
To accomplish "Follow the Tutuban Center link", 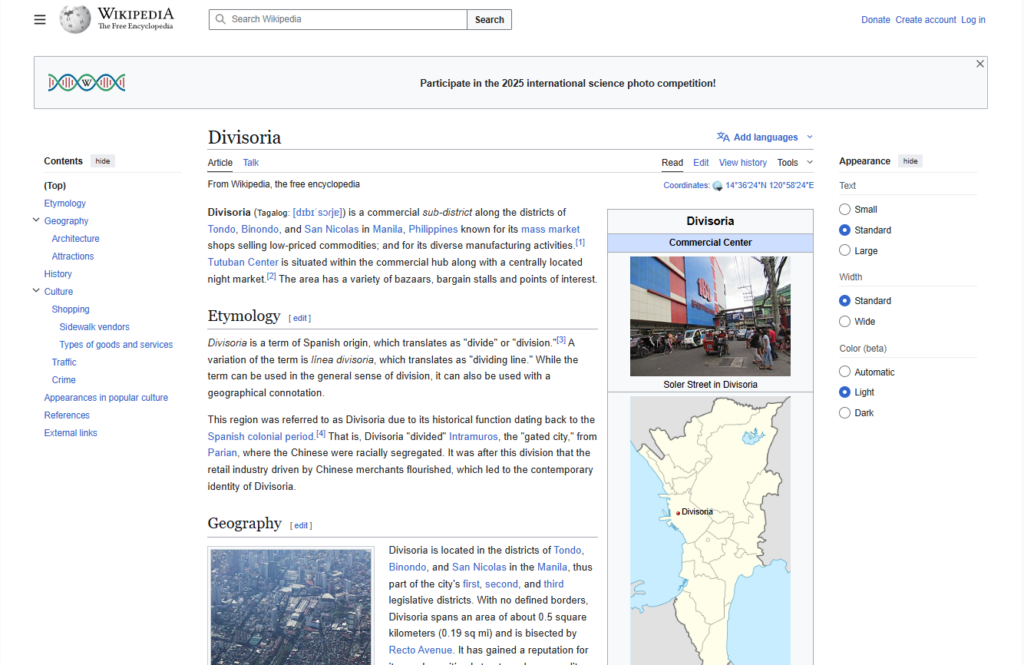I will click(243, 261).
